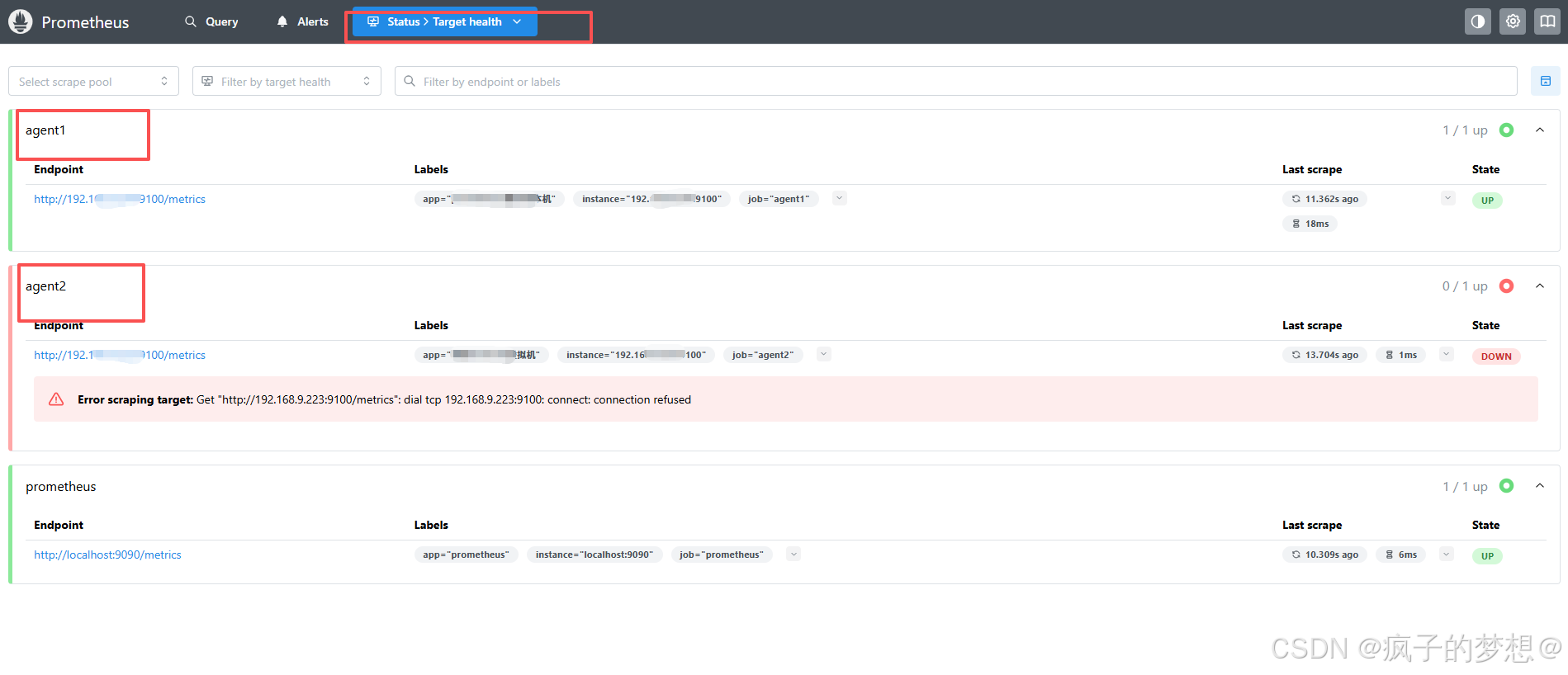1568x675 pixels.
Task: Click the chevron beside agent2's 1ms badge
Action: 1446,354
